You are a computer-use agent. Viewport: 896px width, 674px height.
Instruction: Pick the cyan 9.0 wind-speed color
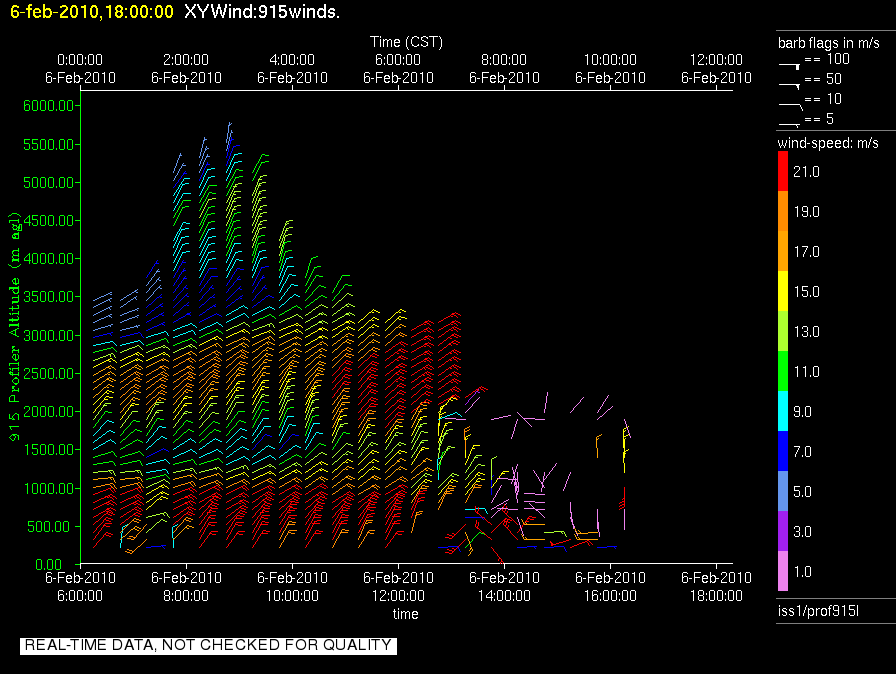785,412
